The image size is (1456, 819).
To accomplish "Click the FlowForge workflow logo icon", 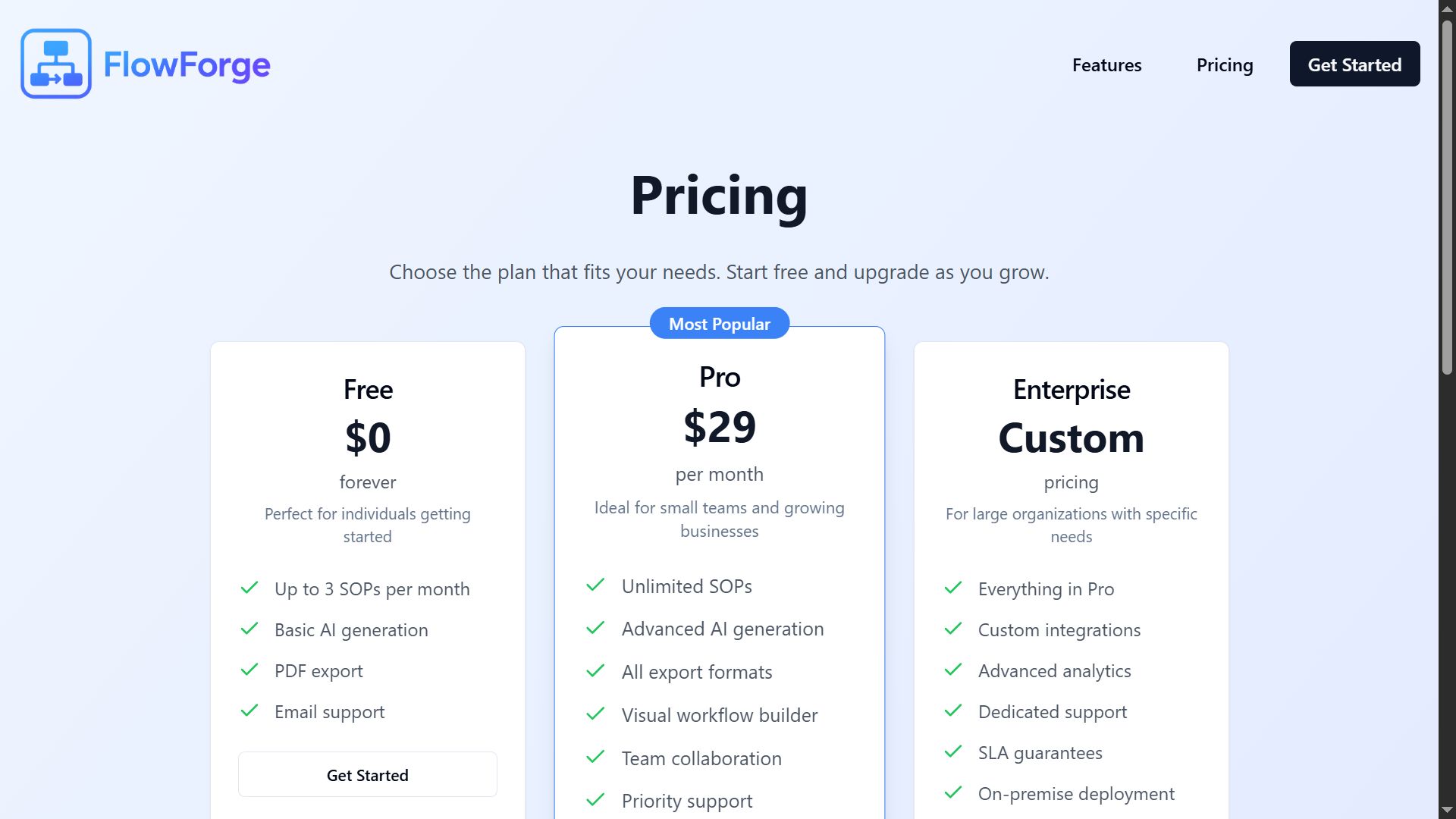I will (56, 64).
